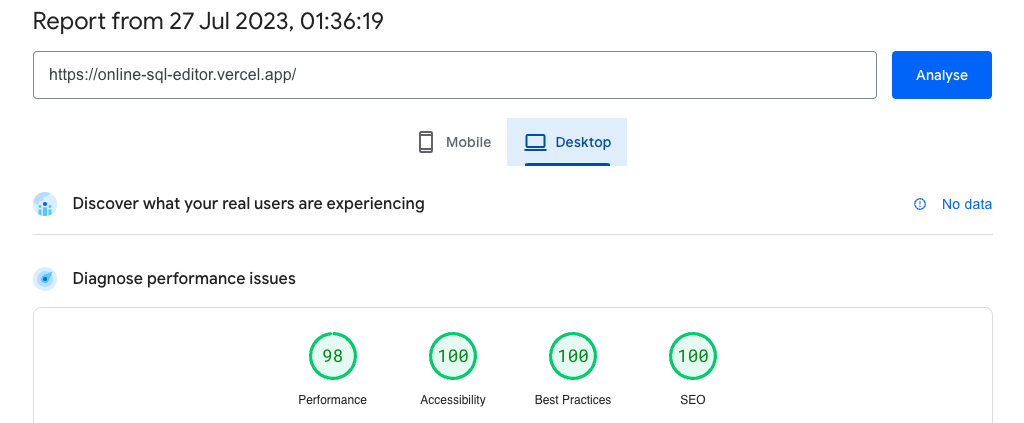Viewport: 1024px width, 423px height.
Task: Click the Accessibility label
Action: pyautogui.click(x=453, y=400)
